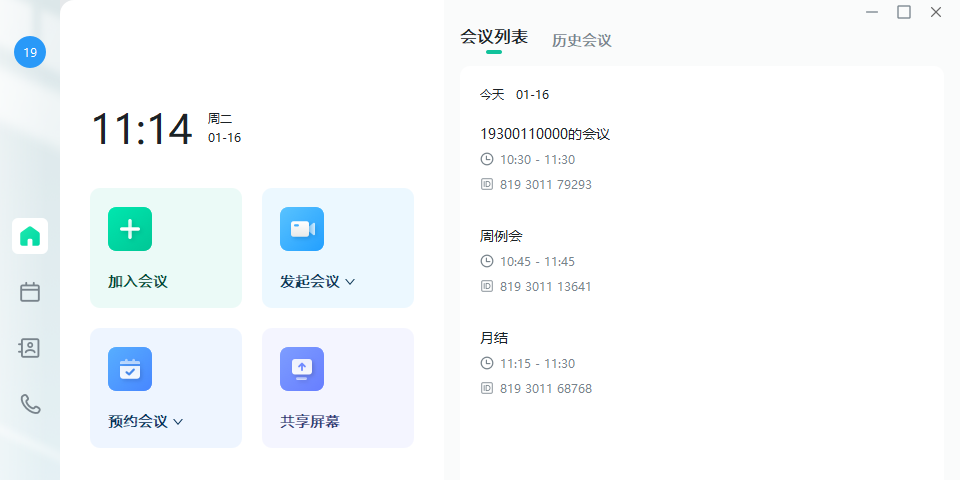Open the 月结 meeting entry
The height and width of the screenshot is (480, 960).
494,338
